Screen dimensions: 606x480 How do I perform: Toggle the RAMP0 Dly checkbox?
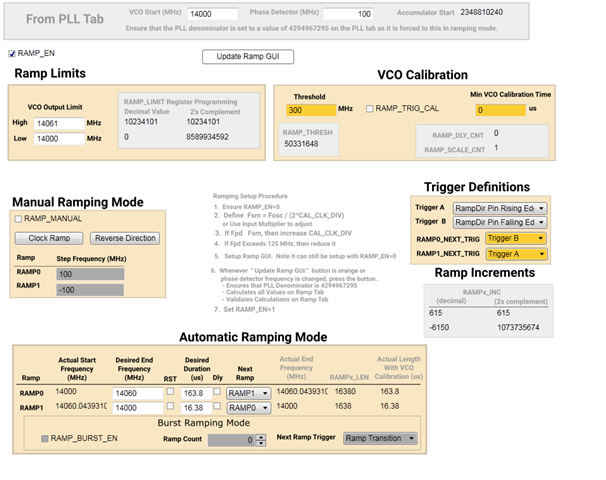click(217, 391)
